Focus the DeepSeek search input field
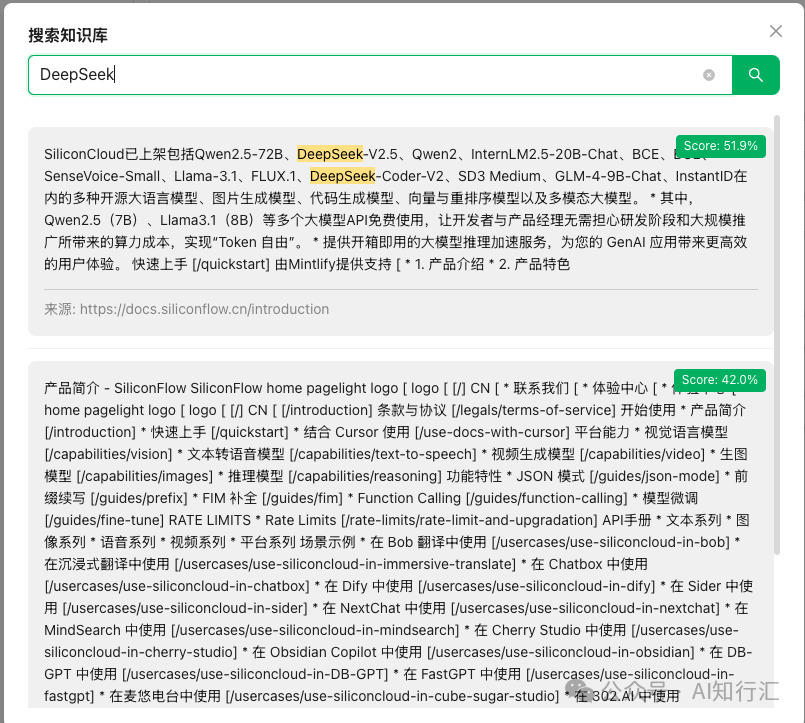Viewport: 805px width, 723px height. pos(380,75)
